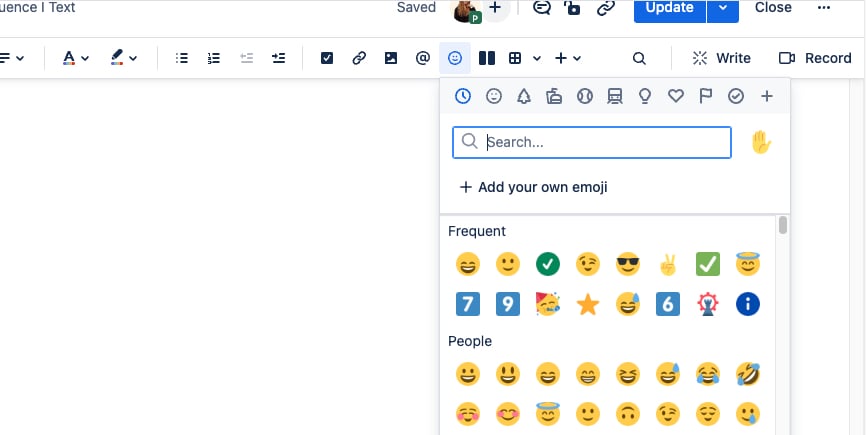Open highlight color dropdown
This screenshot has width=866, height=435.
click(x=124, y=58)
